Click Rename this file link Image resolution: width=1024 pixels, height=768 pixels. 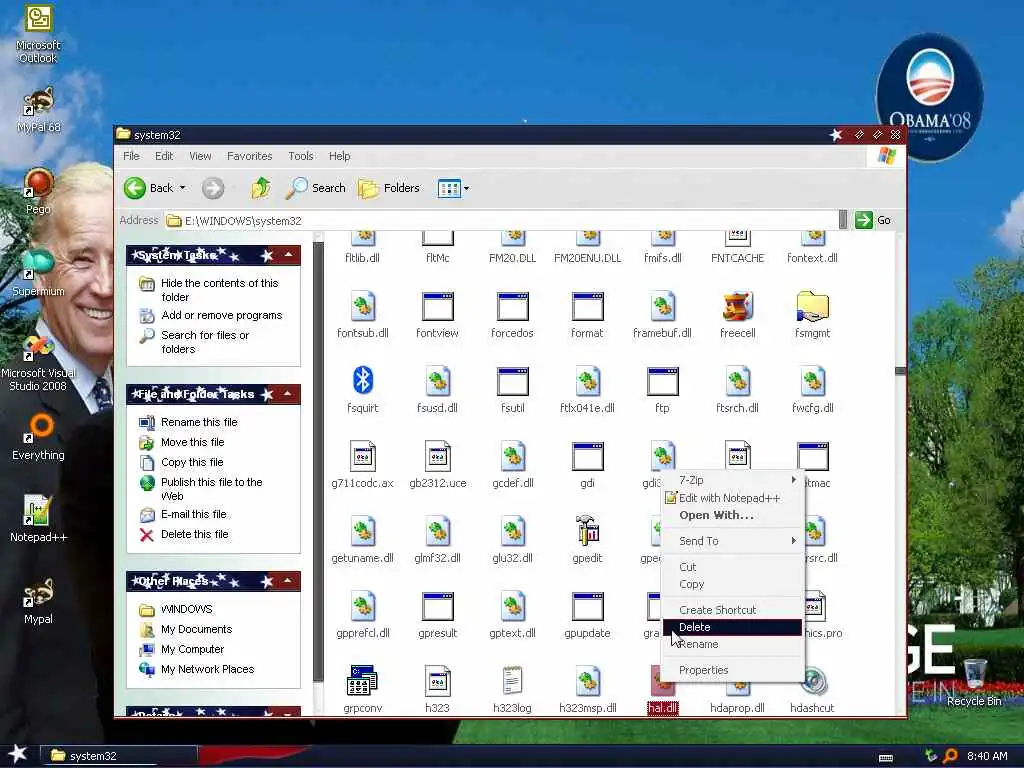[x=199, y=423]
